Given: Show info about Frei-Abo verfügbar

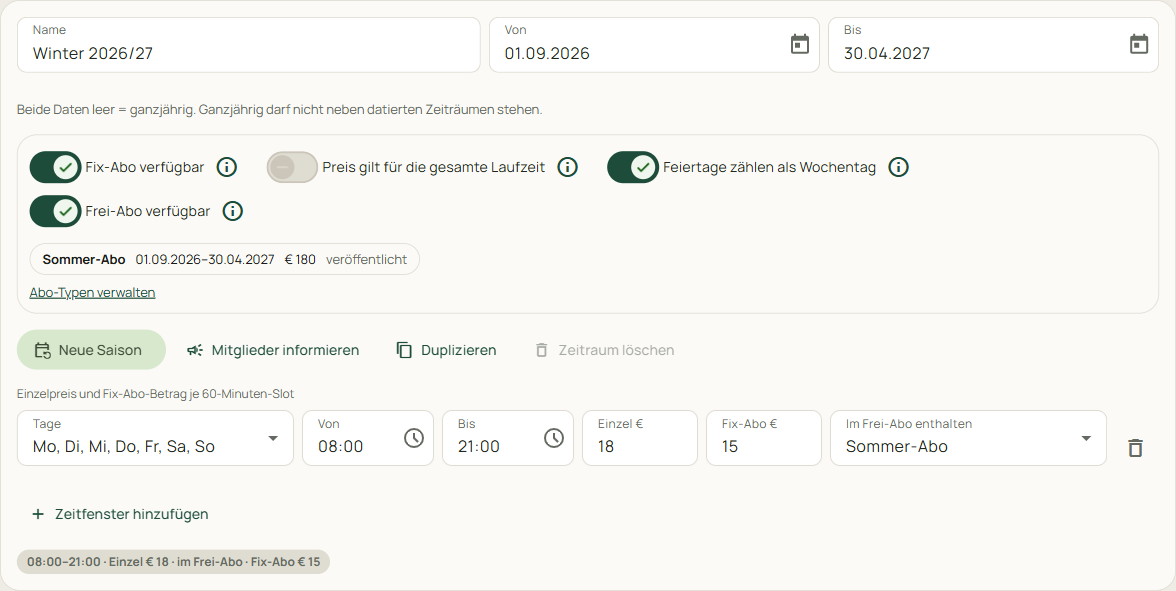Looking at the screenshot, I should tap(232, 212).
